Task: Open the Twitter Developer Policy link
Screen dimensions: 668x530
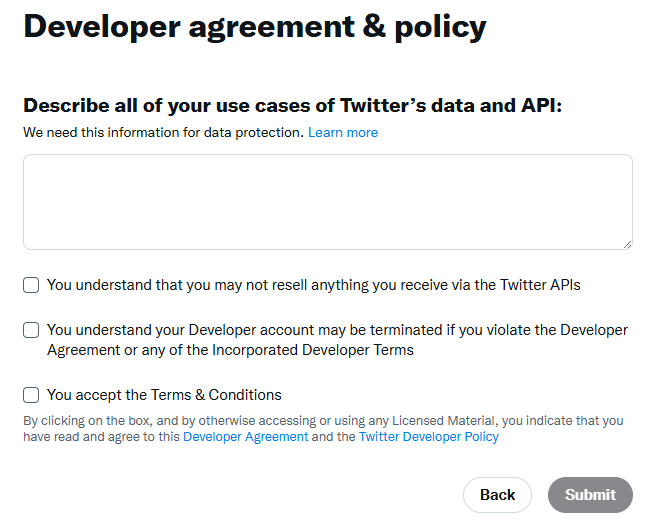Action: [429, 437]
